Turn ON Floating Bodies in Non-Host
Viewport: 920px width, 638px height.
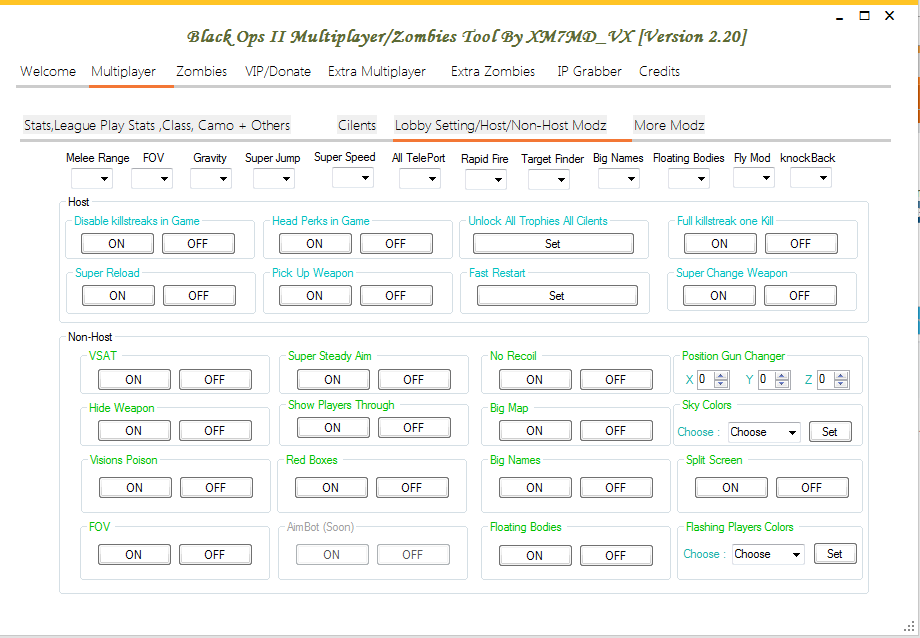tap(535, 556)
